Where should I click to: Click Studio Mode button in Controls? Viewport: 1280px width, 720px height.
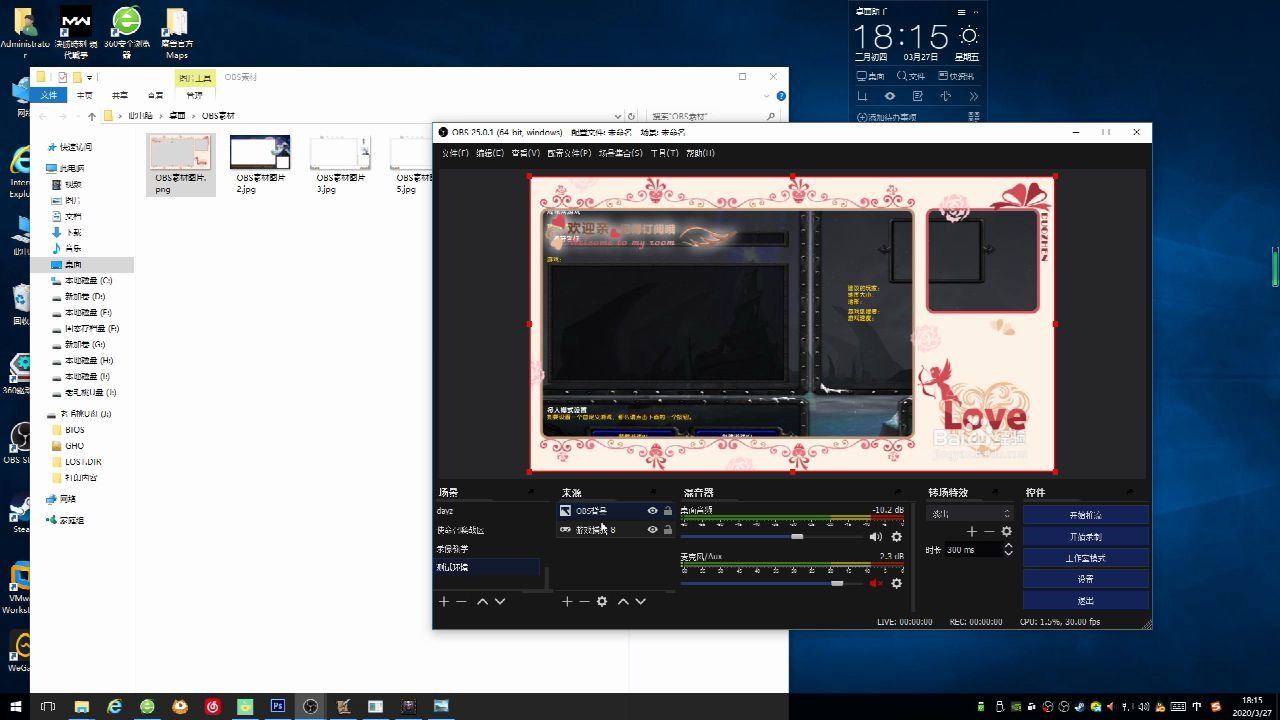click(x=1085, y=558)
